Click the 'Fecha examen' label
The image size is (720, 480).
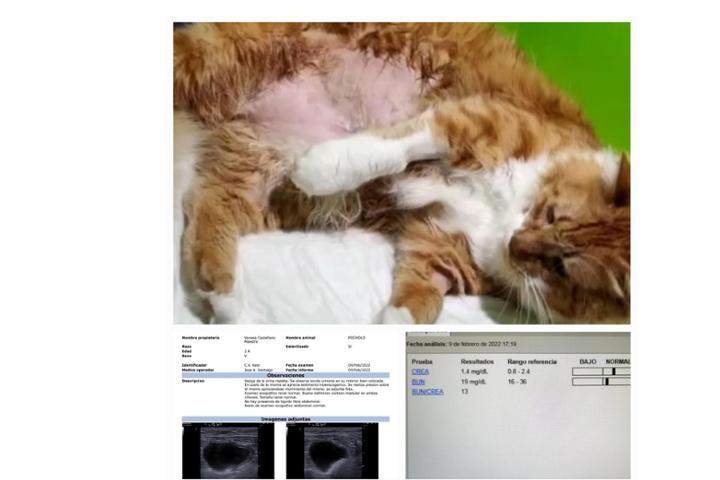(299, 366)
